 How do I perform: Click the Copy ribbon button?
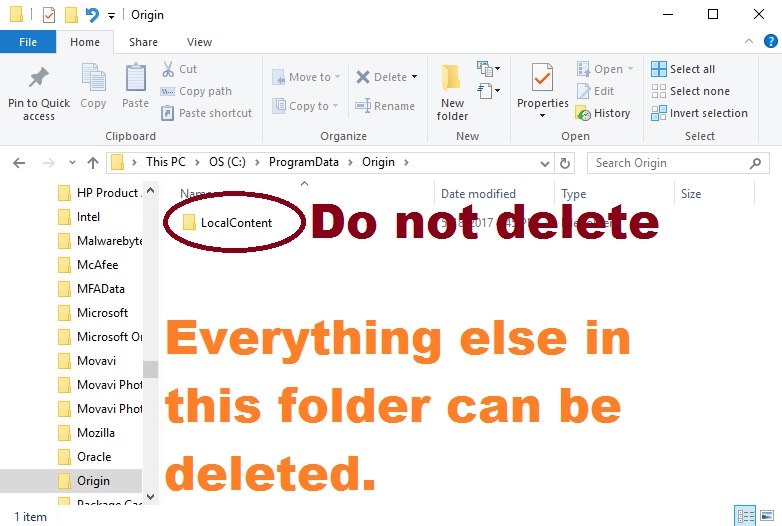[93, 86]
